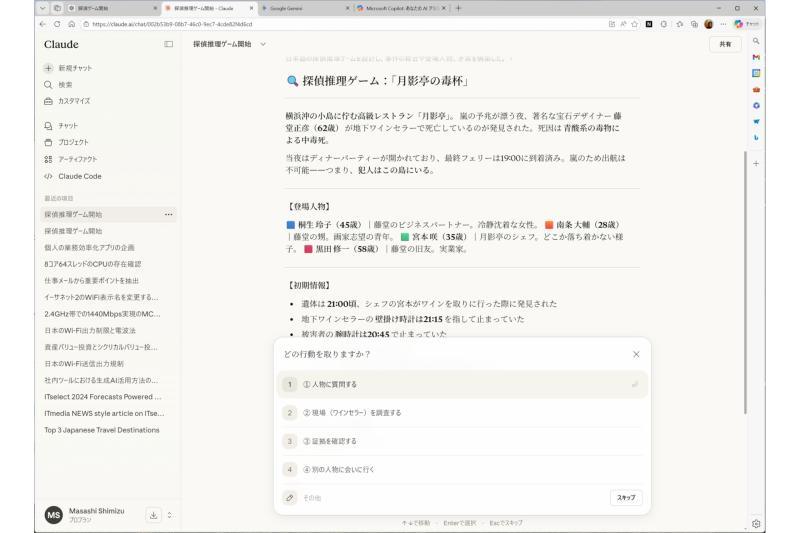
Task: Choose option 1 人物に質問する
Action: point(463,384)
